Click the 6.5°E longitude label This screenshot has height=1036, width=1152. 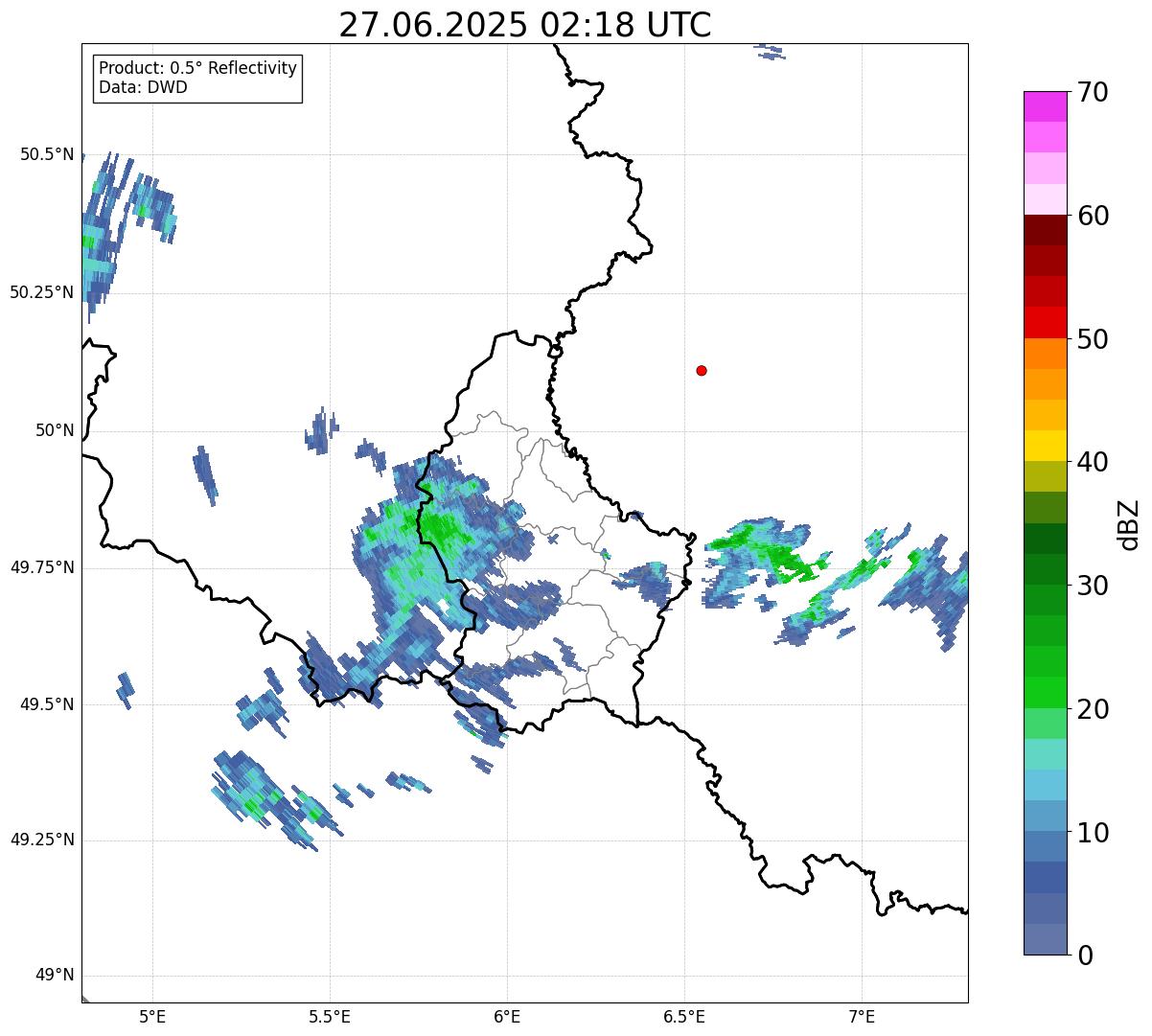point(684,1016)
